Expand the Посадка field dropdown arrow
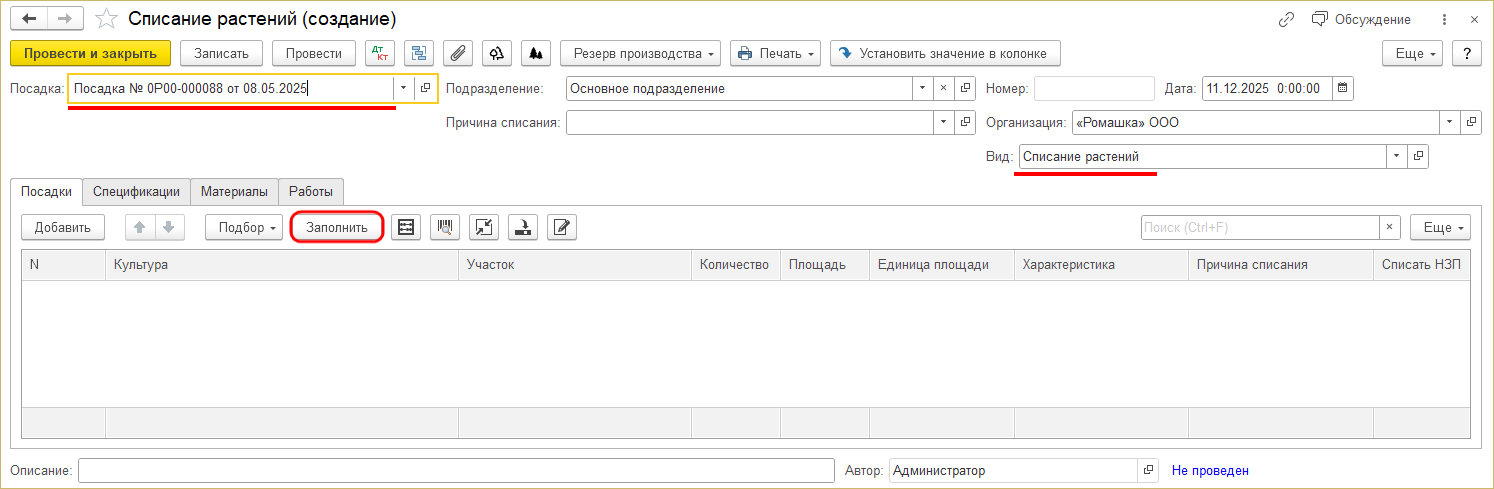Viewport: 1494px width, 489px height. (403, 89)
